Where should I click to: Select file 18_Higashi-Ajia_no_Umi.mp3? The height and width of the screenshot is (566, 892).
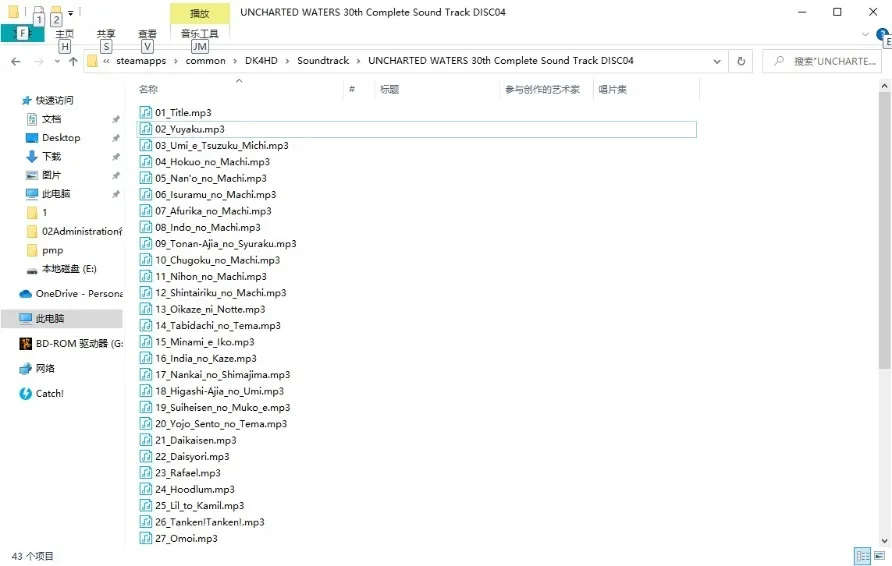(x=219, y=391)
